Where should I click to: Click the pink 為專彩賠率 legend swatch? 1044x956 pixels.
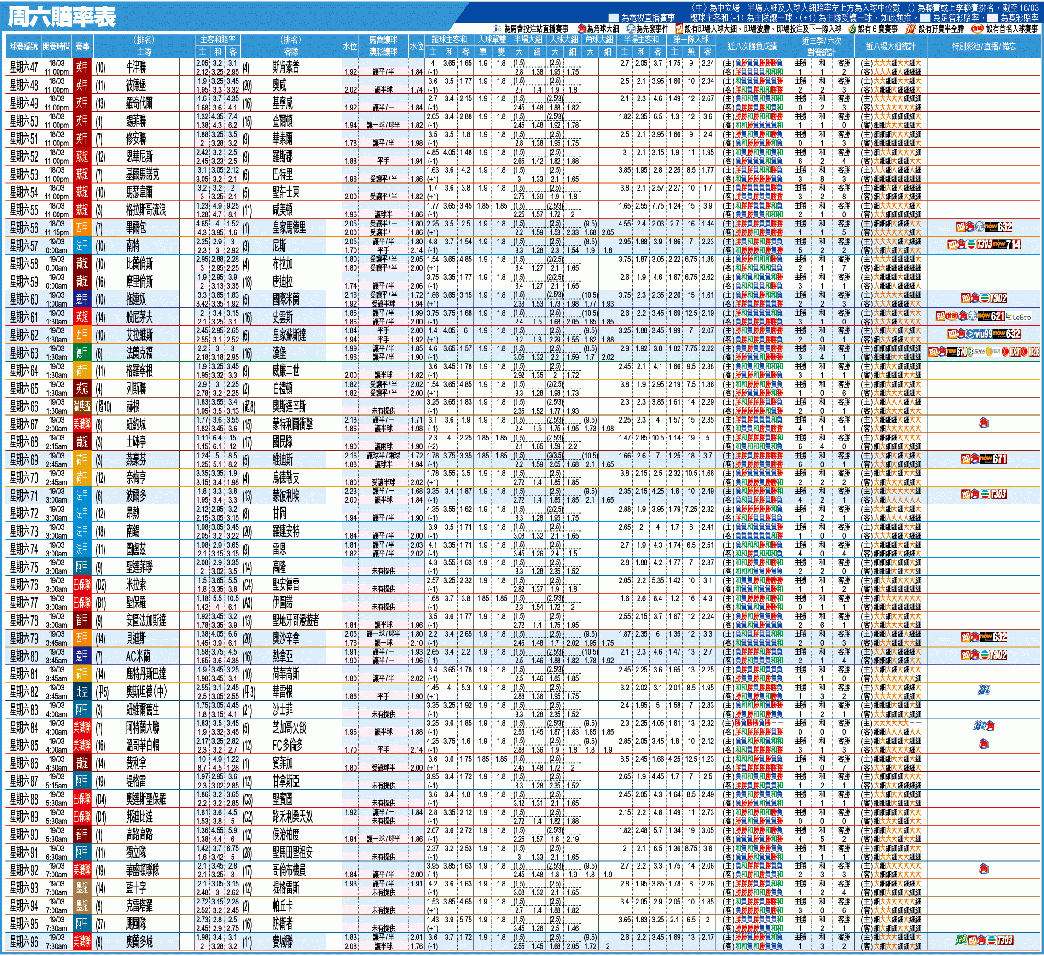tap(993, 18)
